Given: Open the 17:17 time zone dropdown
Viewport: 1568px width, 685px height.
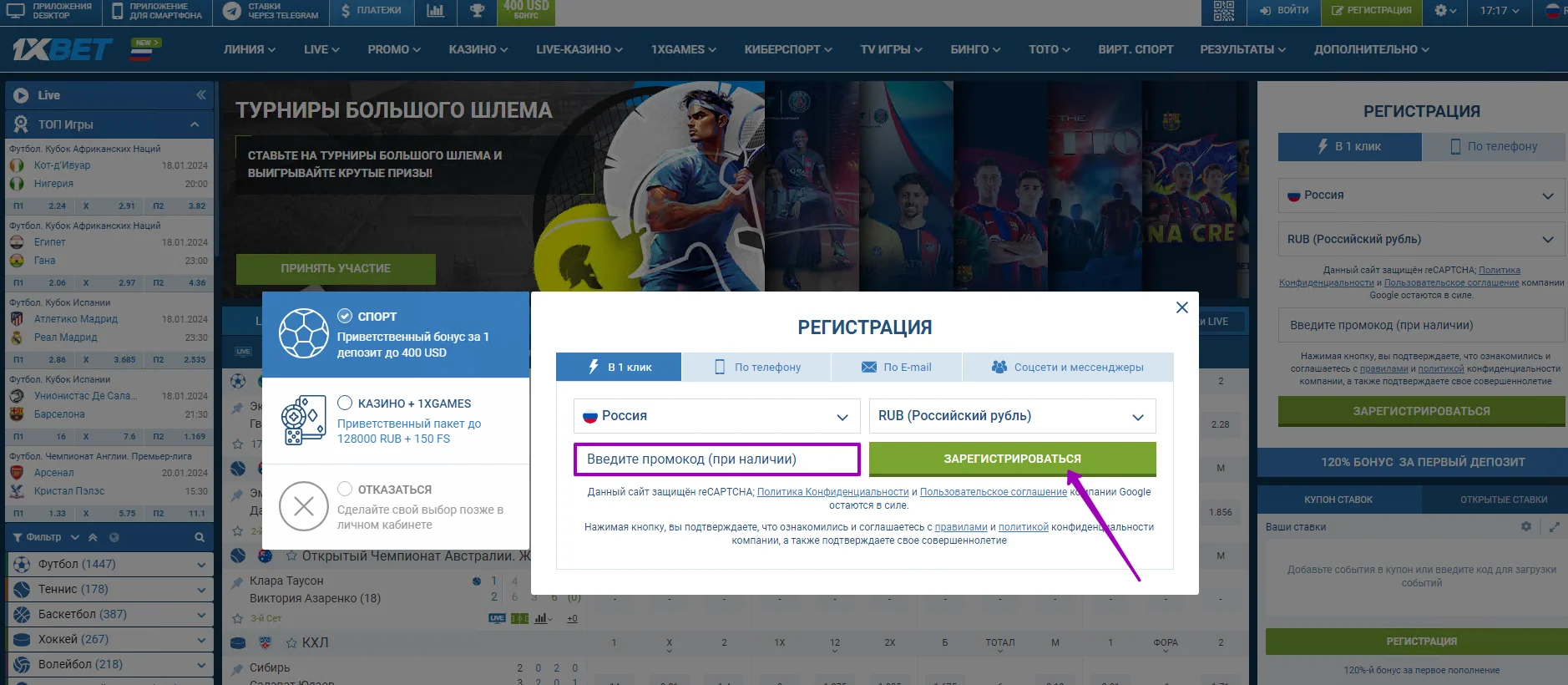Looking at the screenshot, I should [1499, 11].
